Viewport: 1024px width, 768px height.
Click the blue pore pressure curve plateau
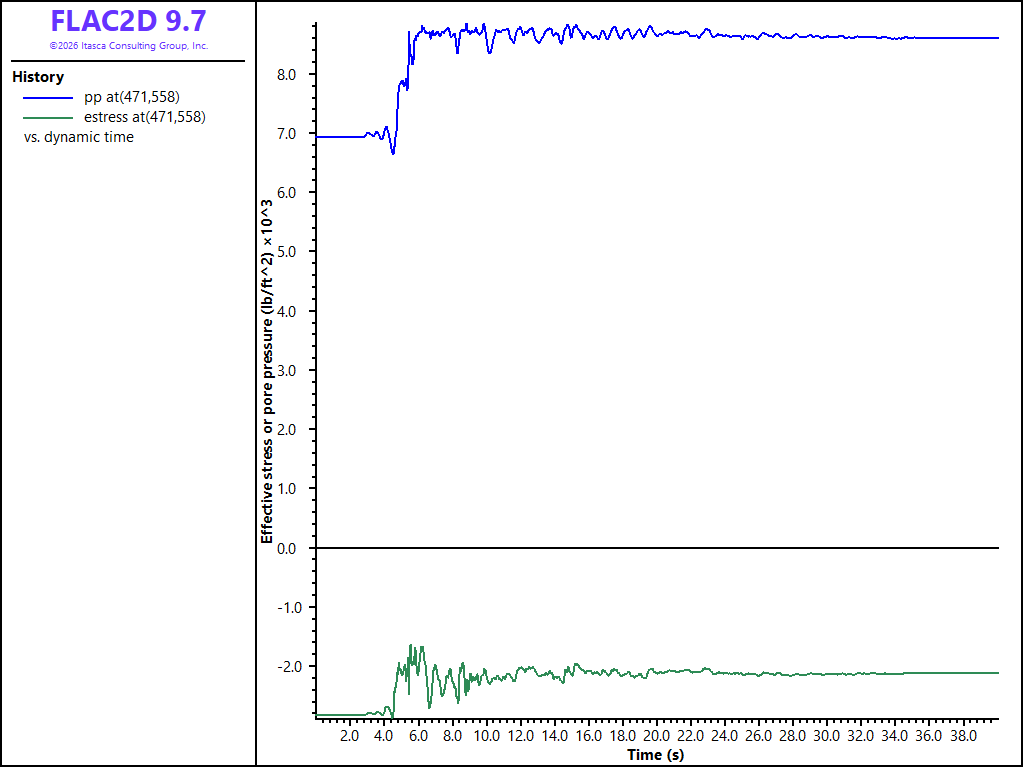click(784, 35)
